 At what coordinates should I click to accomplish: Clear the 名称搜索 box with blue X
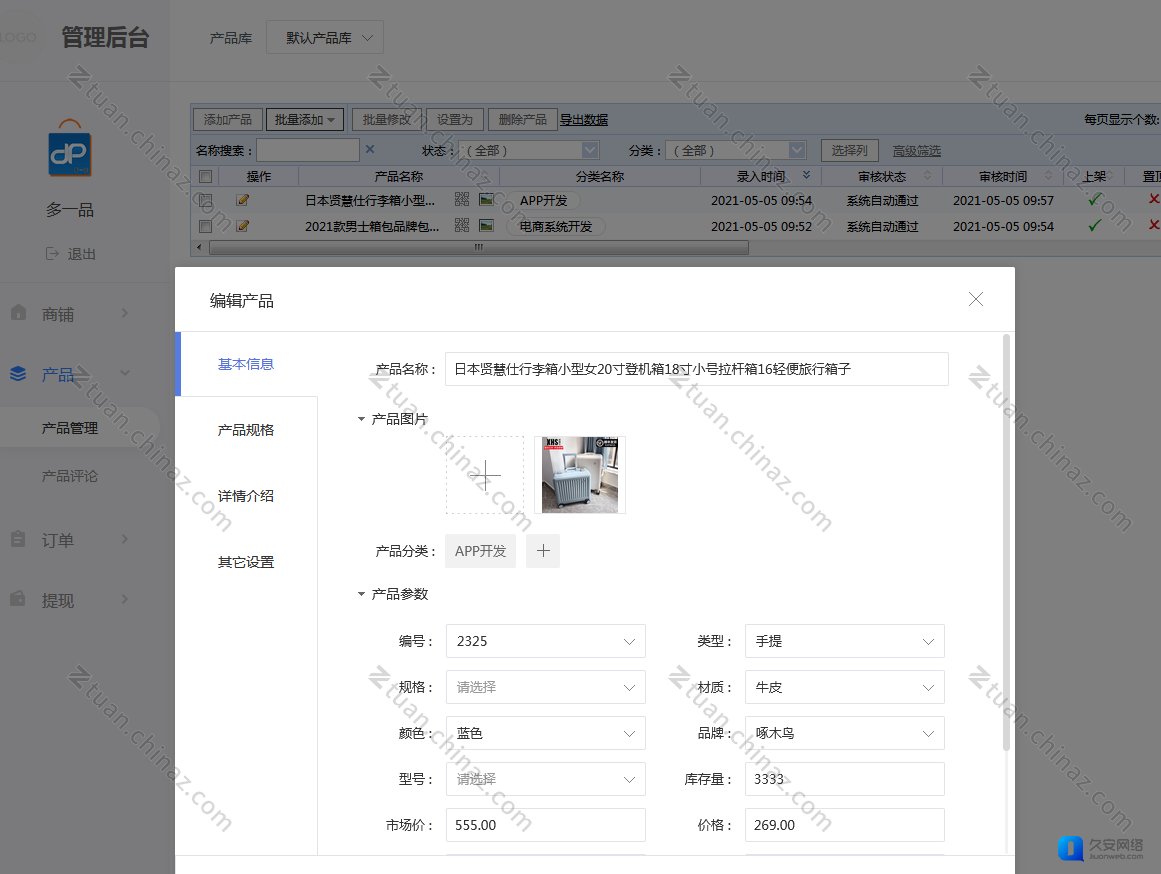coord(370,150)
